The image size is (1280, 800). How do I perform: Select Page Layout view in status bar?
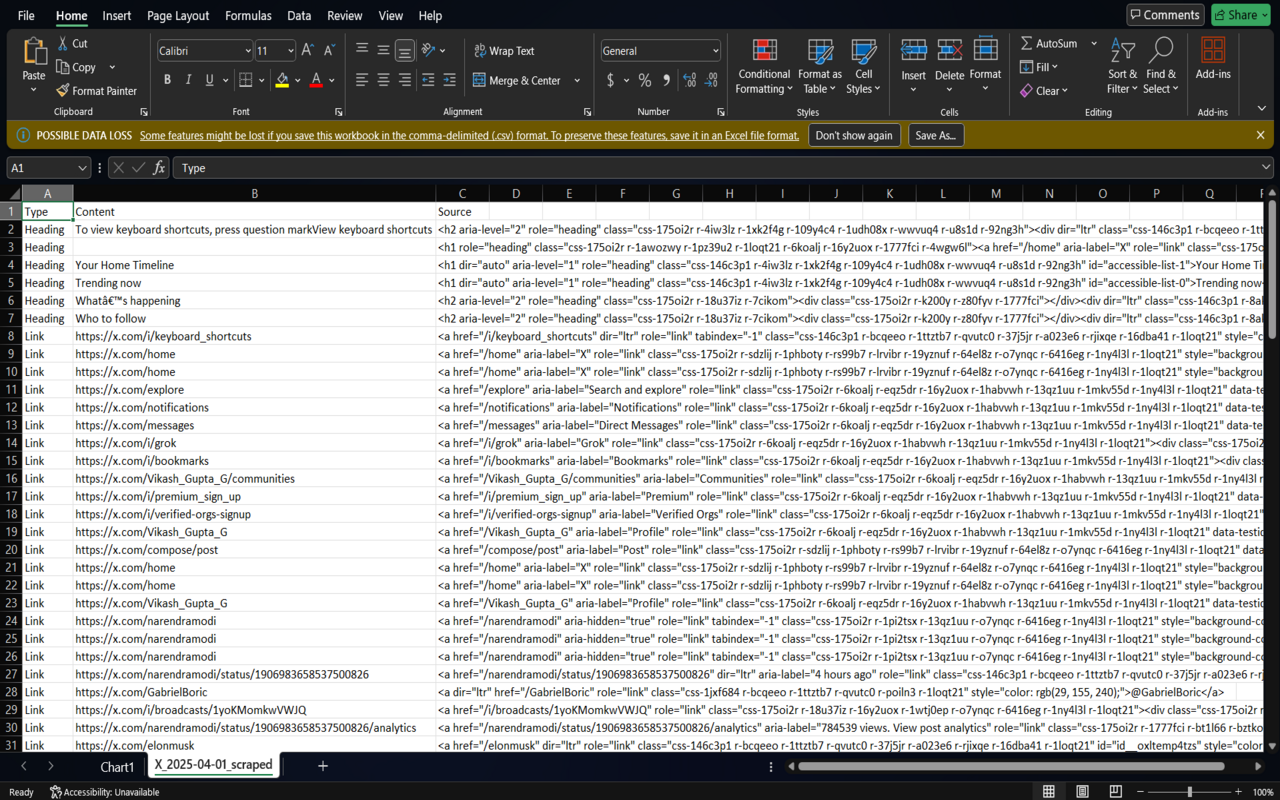click(1082, 792)
